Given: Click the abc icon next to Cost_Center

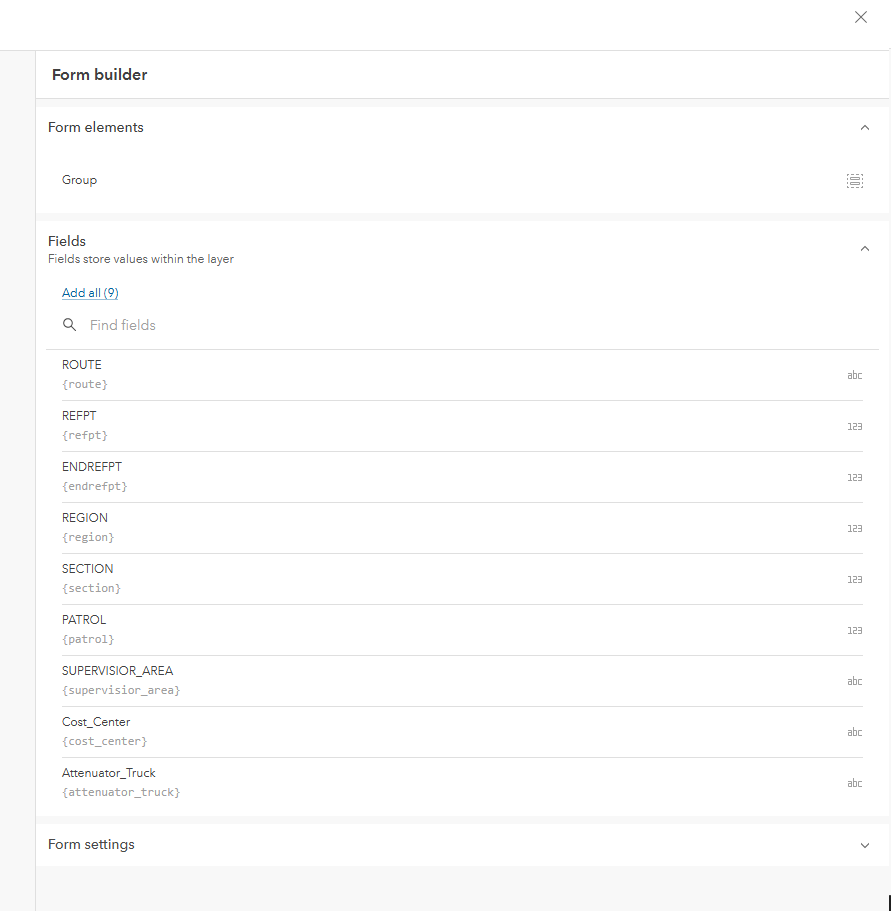Looking at the screenshot, I should [x=855, y=732].
